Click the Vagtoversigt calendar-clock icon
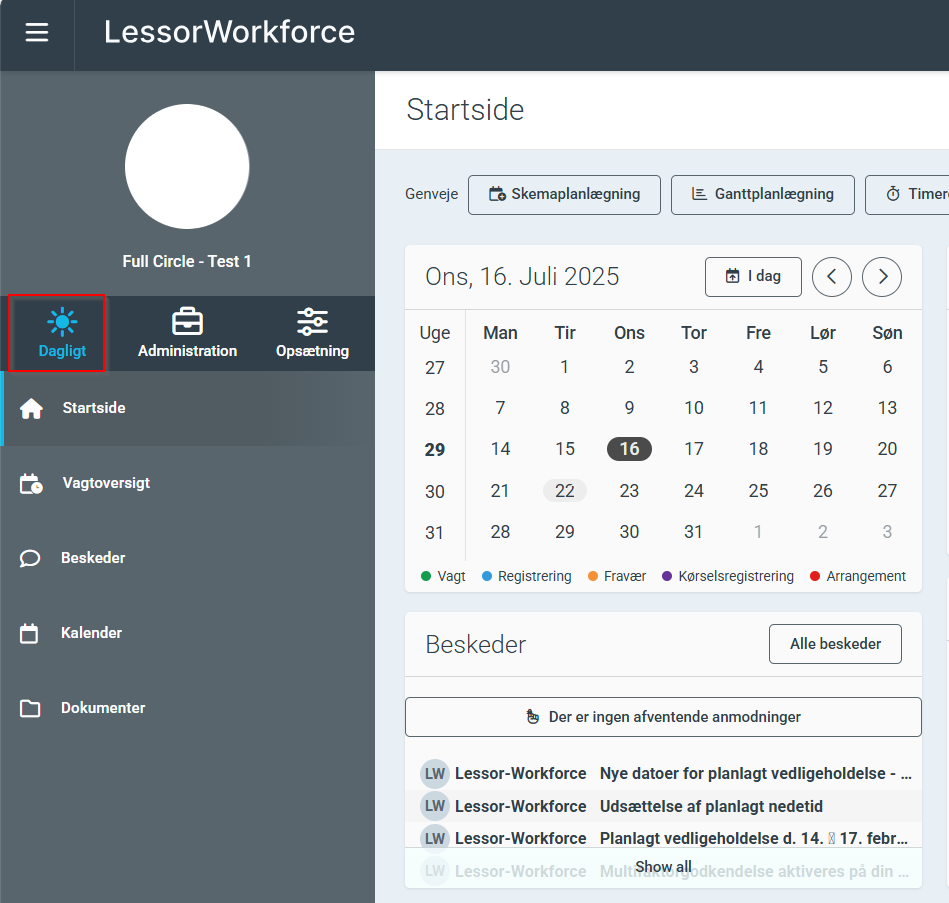Screen dimensions: 949x903 [32, 484]
